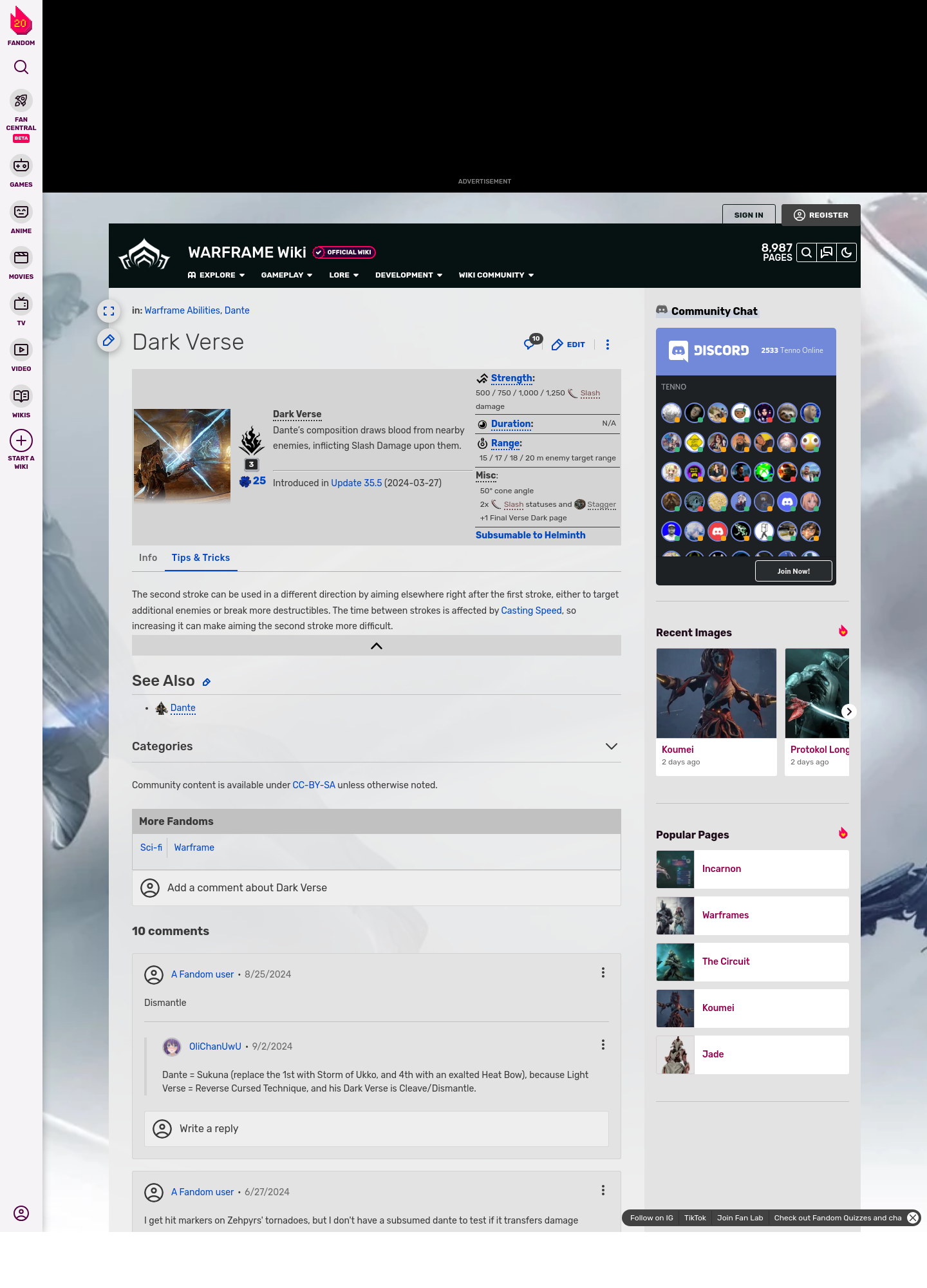Open The Circuit popular page
This screenshot has height=1288, width=927.
[x=753, y=962]
